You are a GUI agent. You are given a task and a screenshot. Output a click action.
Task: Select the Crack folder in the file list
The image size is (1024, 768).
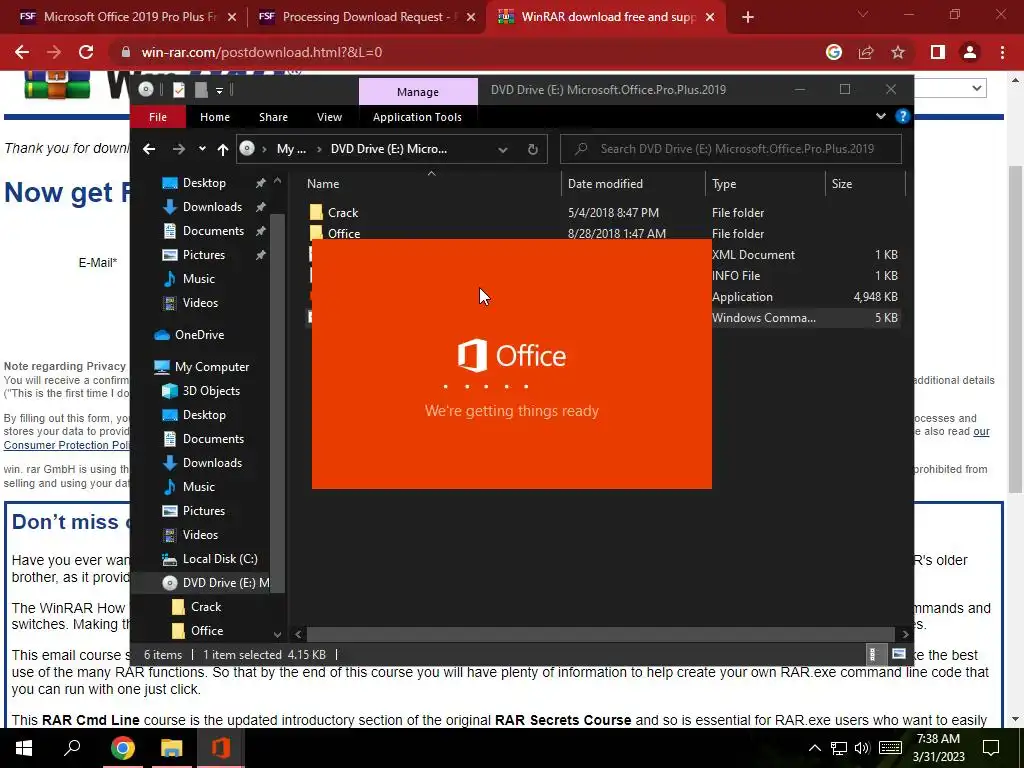(x=343, y=213)
